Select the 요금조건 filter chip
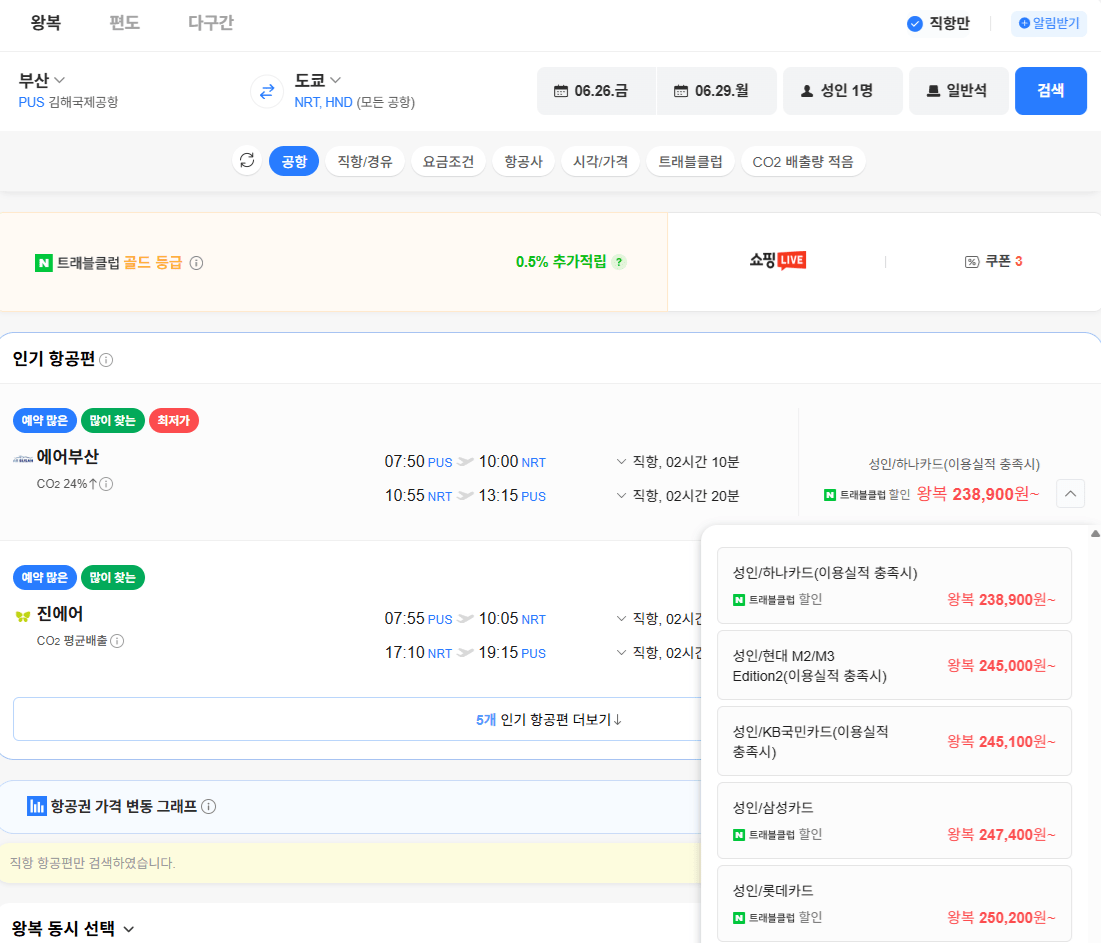The height and width of the screenshot is (943, 1101). pyautogui.click(x=448, y=161)
